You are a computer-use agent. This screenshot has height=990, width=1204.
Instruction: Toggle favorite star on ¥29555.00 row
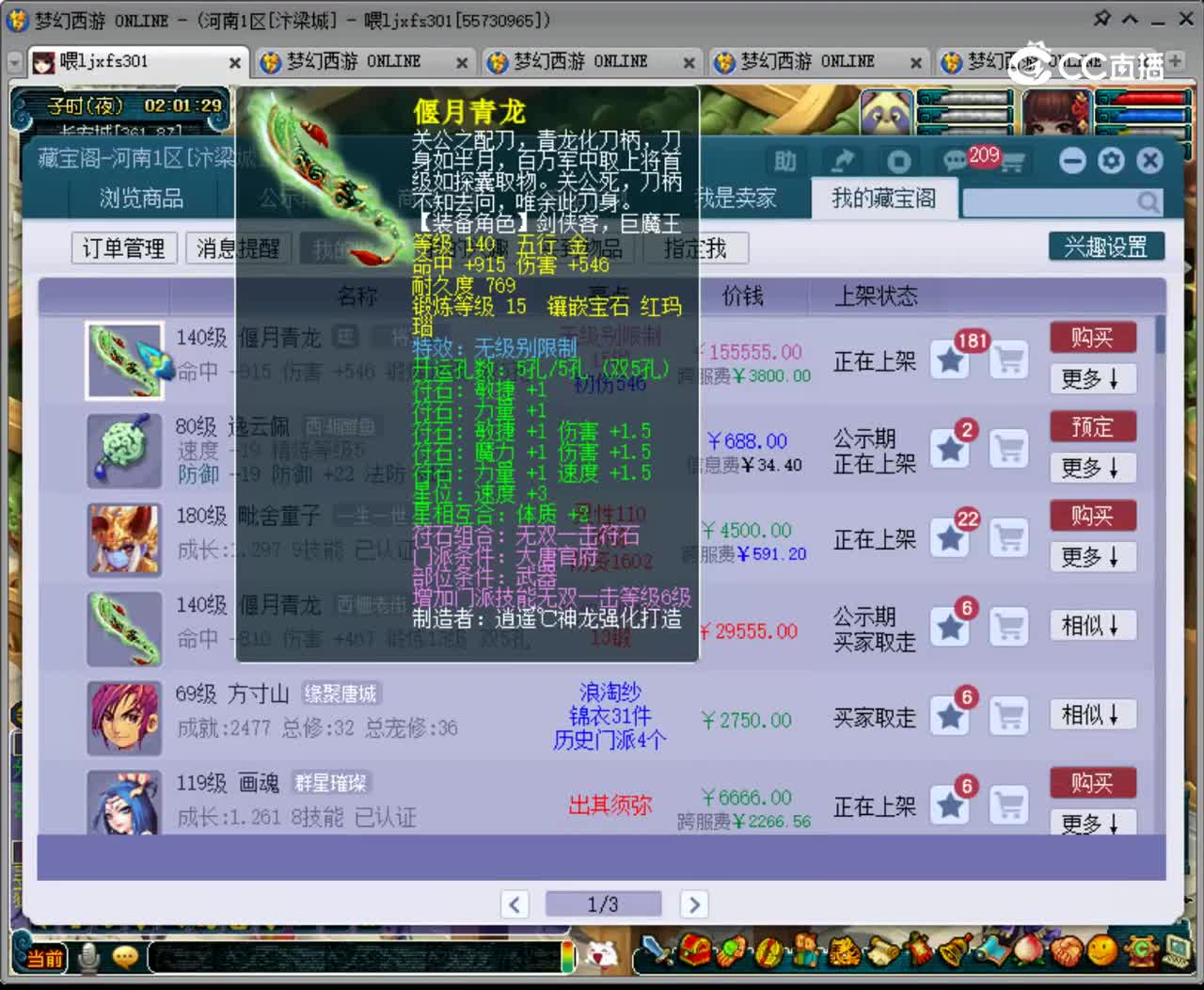tap(951, 627)
